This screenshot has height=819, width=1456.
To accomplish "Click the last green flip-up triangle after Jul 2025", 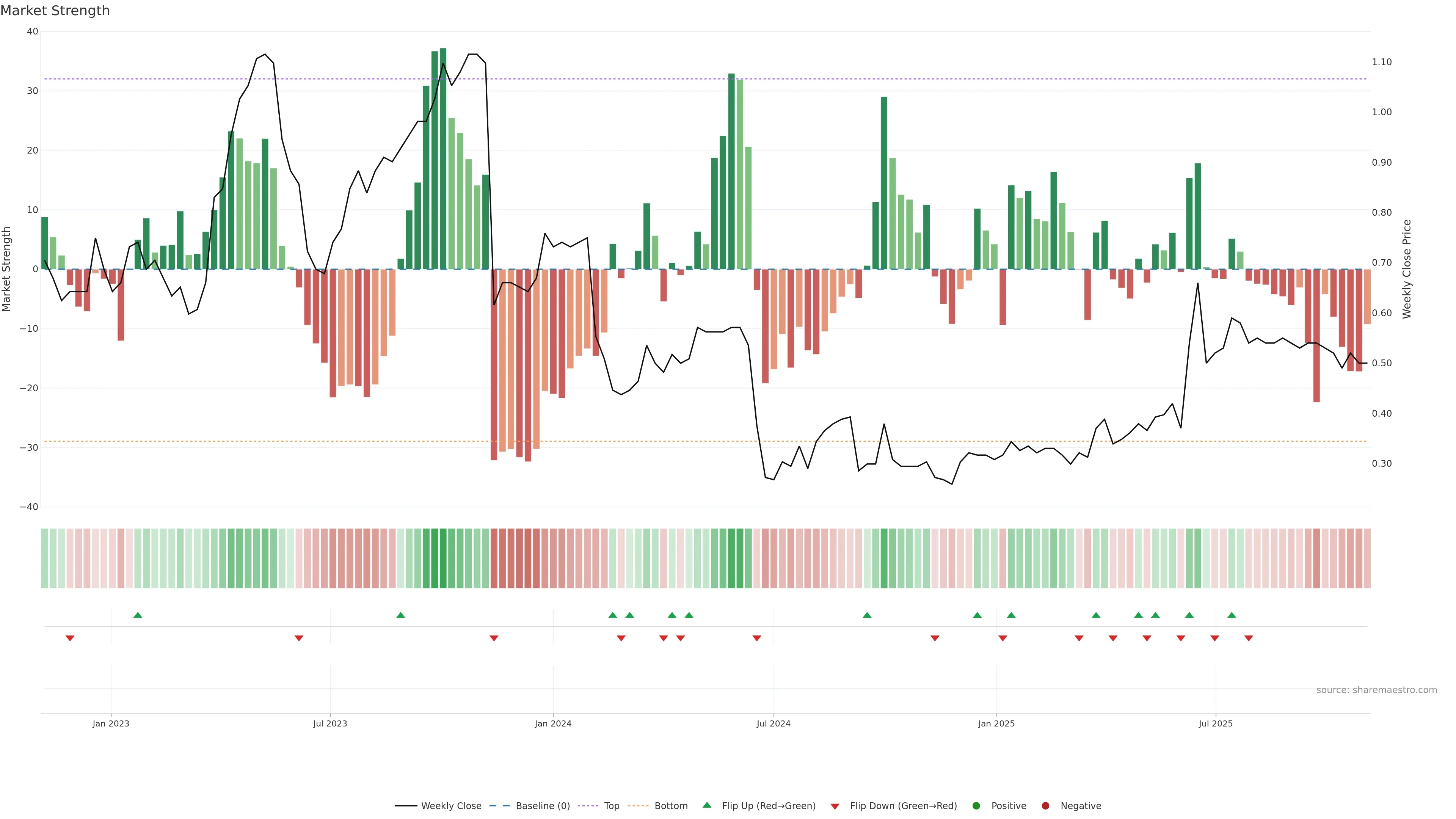I will pos(1232,615).
